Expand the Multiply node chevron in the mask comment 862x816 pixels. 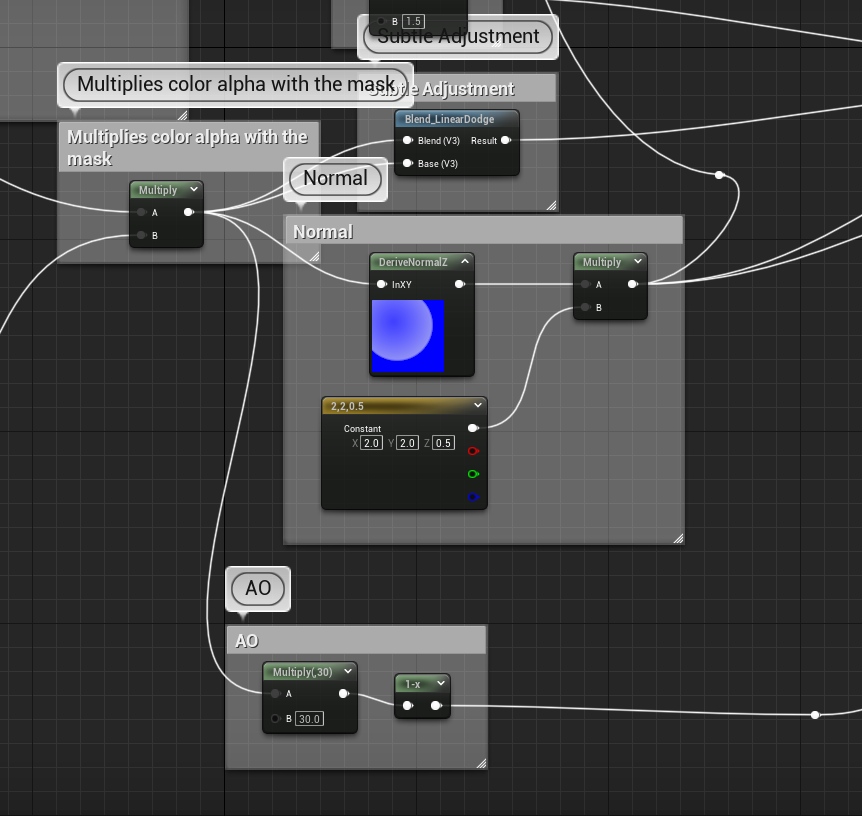click(194, 189)
